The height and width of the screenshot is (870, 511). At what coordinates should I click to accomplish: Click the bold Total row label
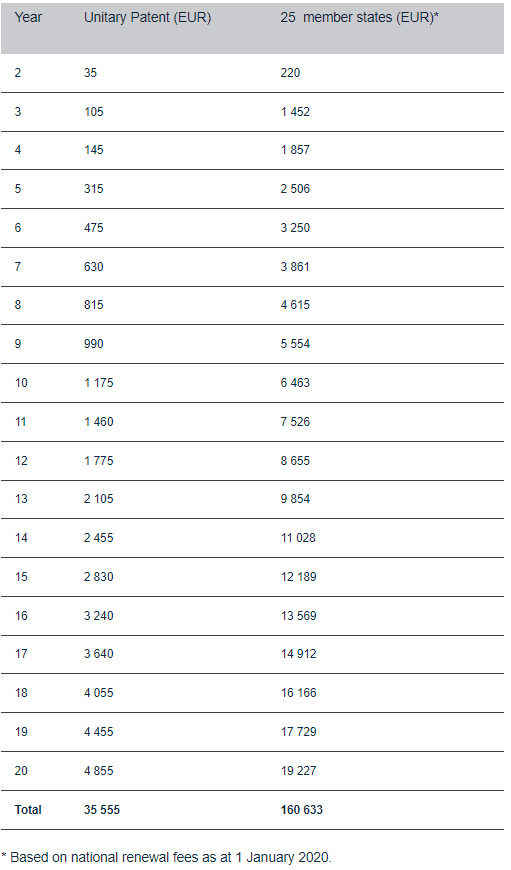pos(28,810)
